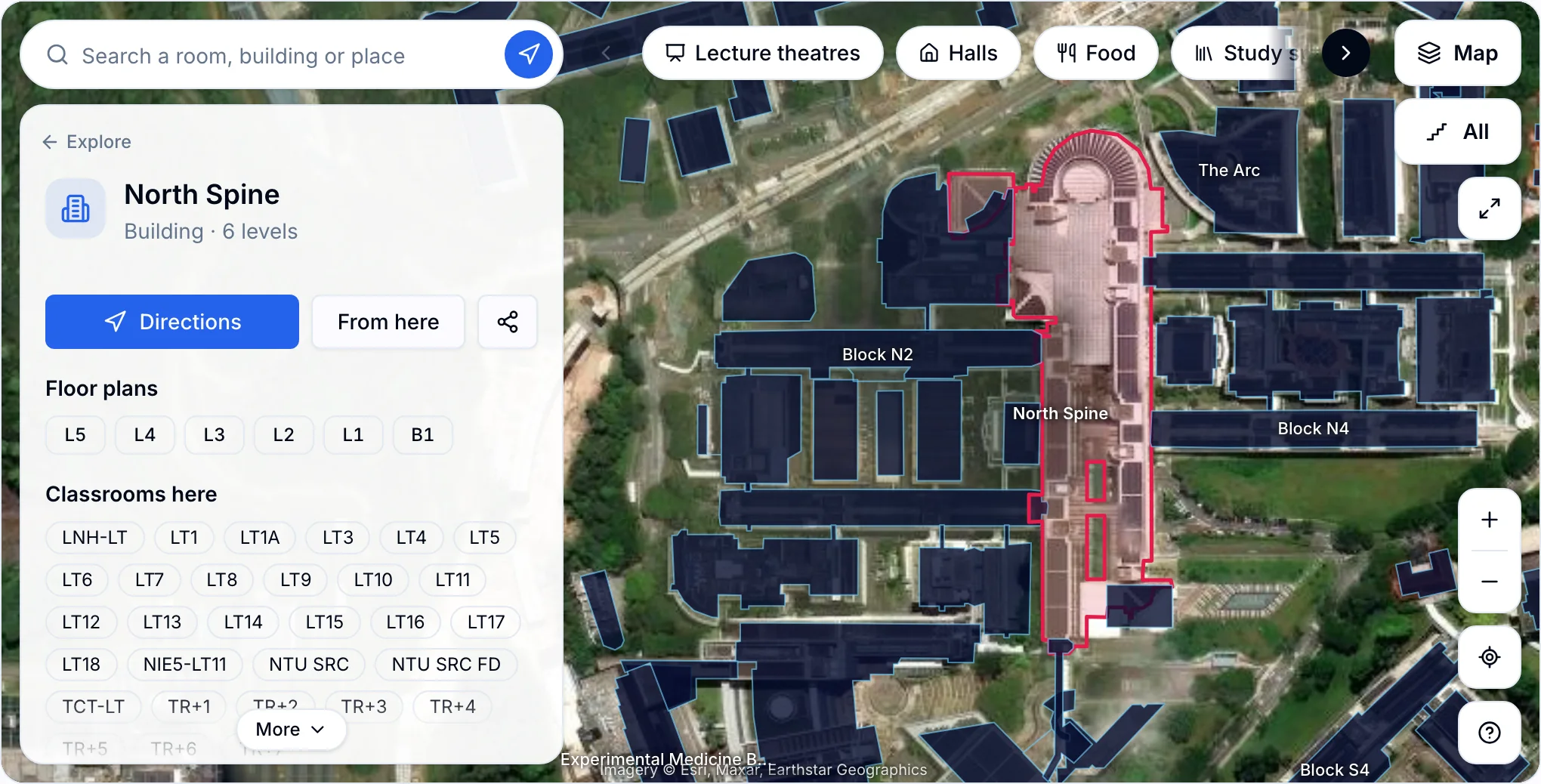Screen dimensions: 1541x784
Task: Select classroom NTU SRC FD
Action: pos(446,665)
